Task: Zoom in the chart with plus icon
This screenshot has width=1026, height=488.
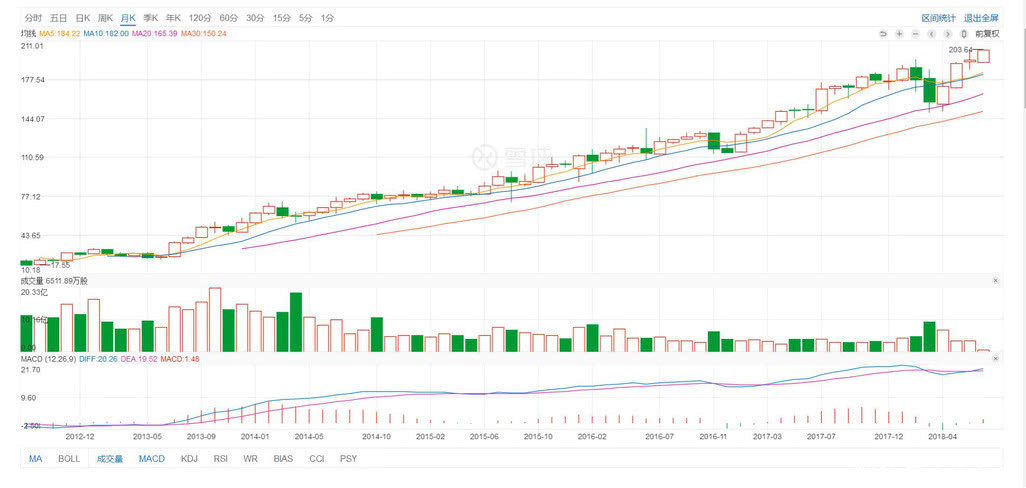Action: pos(899,34)
